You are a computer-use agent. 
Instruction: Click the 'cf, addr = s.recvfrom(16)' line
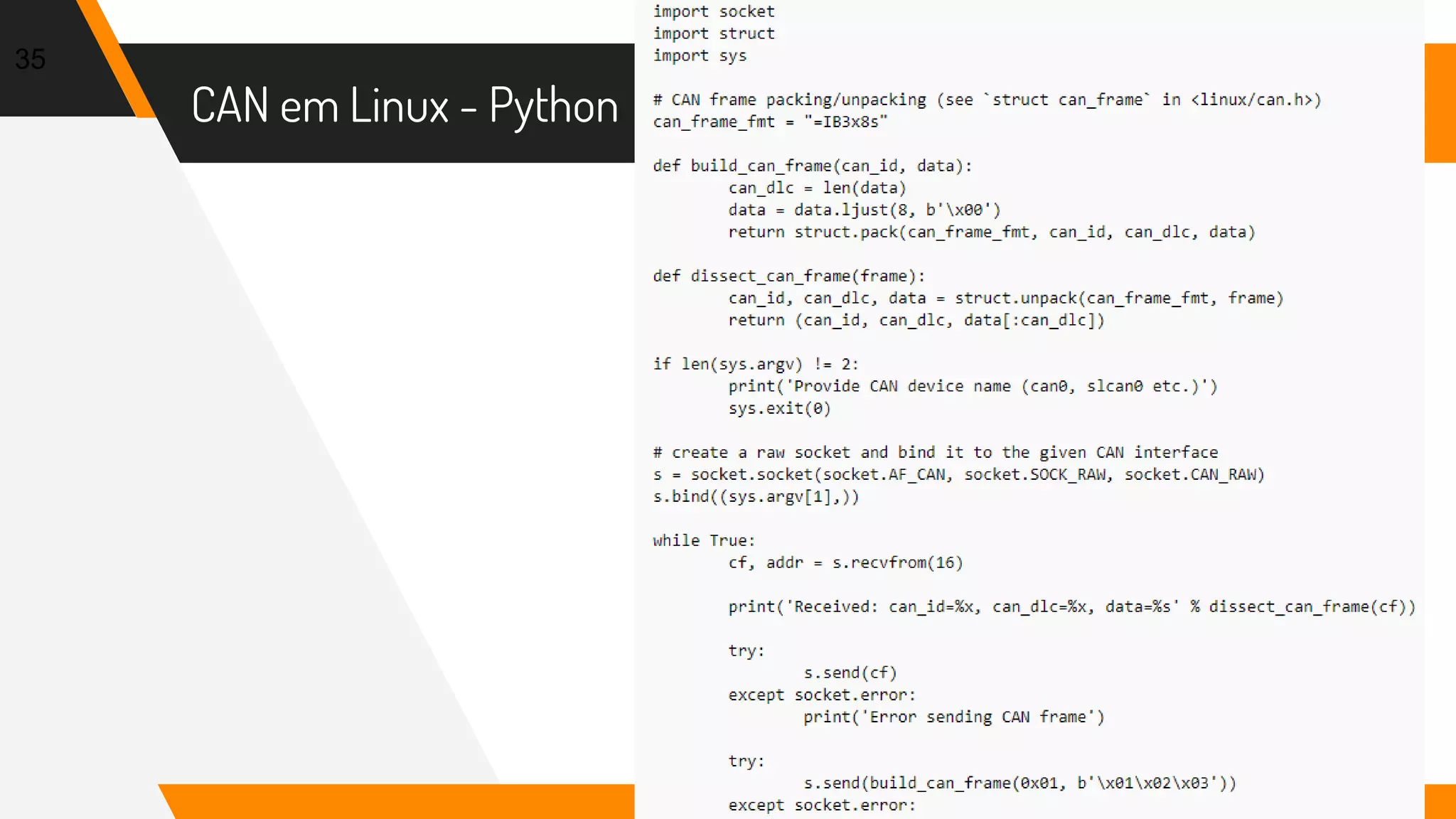pyautogui.click(x=845, y=562)
